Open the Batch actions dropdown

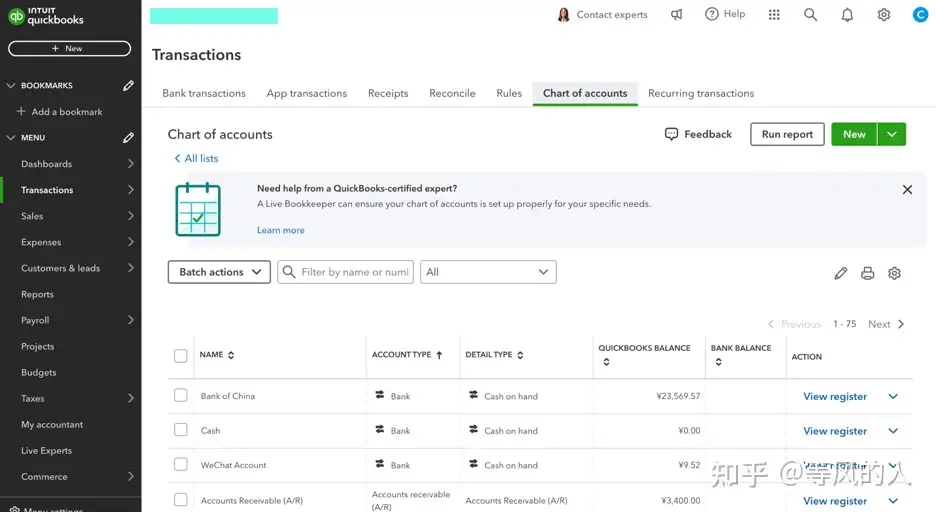[x=219, y=272]
